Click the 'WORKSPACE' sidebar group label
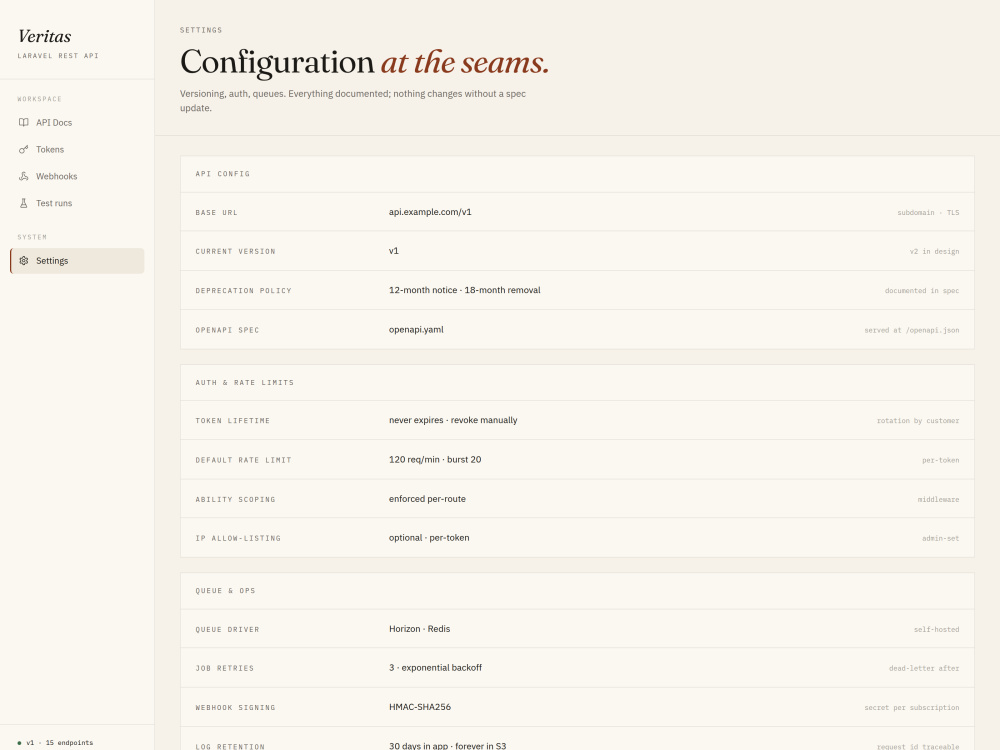Image resolution: width=1000 pixels, height=750 pixels. click(x=40, y=99)
